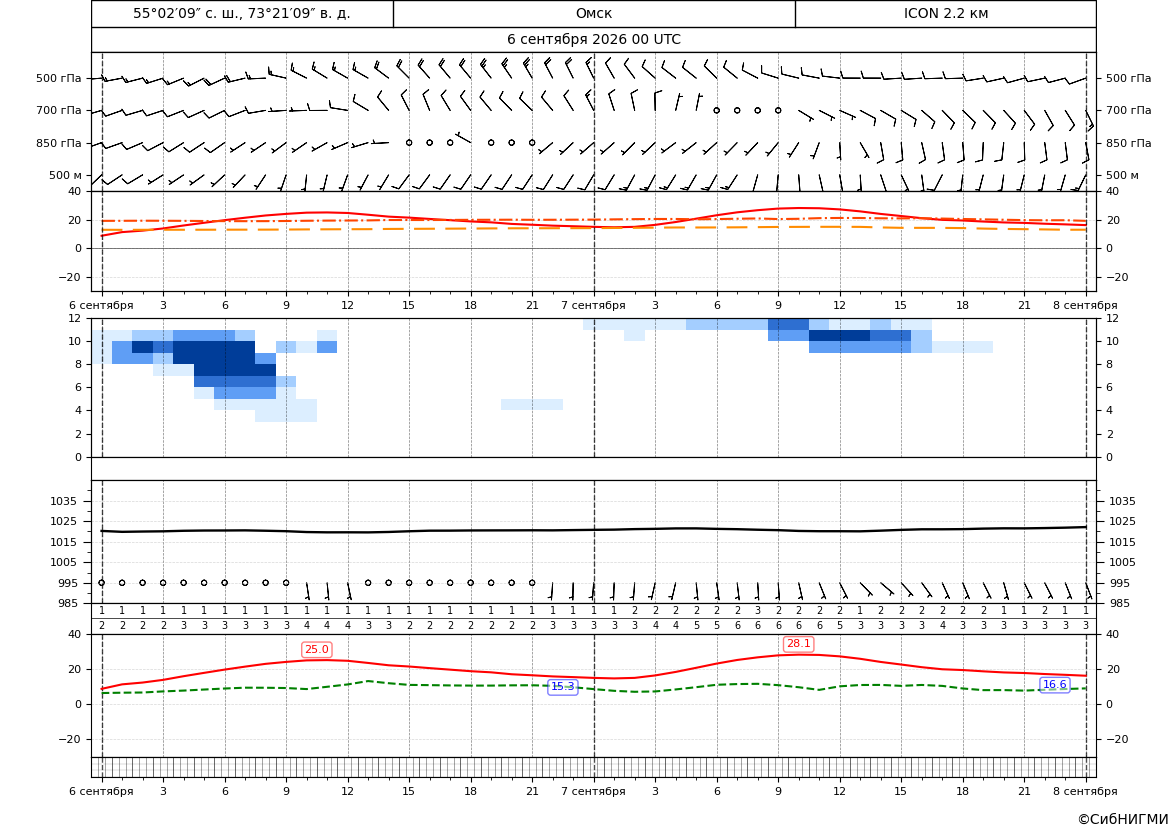Click the 25.0 maximum temperature label

pyautogui.click(x=316, y=650)
